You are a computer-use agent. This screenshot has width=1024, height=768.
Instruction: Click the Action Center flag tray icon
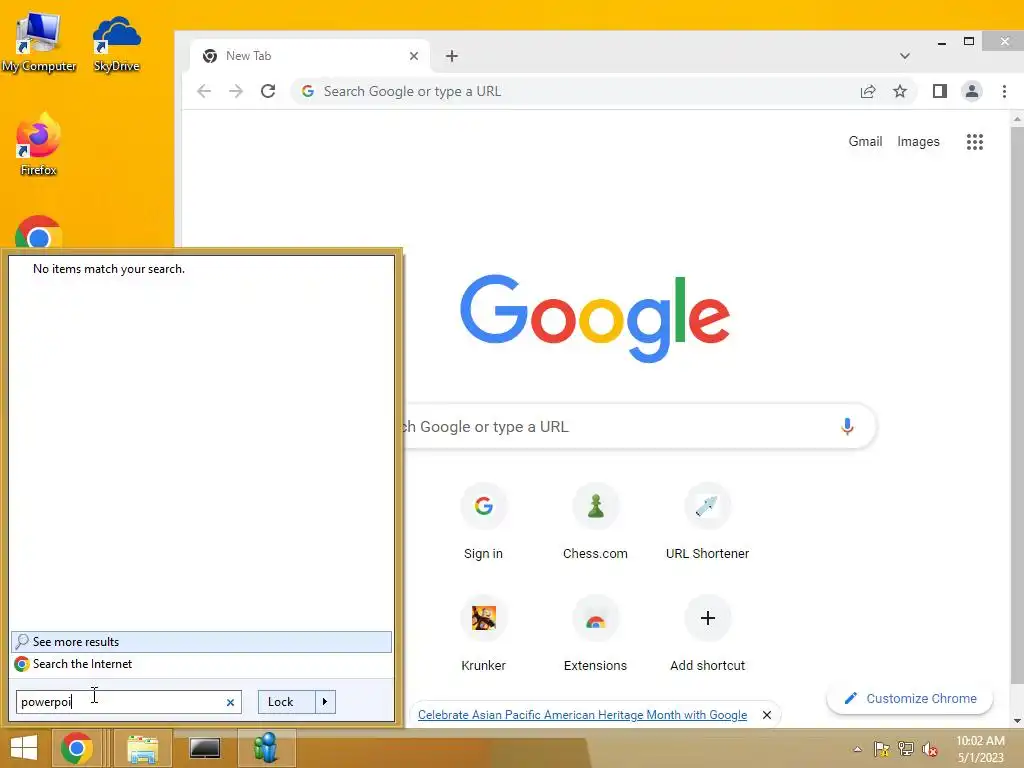coord(882,749)
